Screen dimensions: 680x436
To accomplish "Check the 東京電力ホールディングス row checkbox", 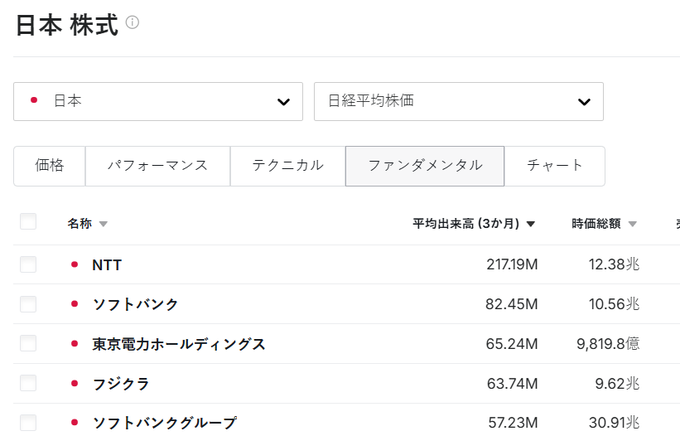I will [x=28, y=344].
